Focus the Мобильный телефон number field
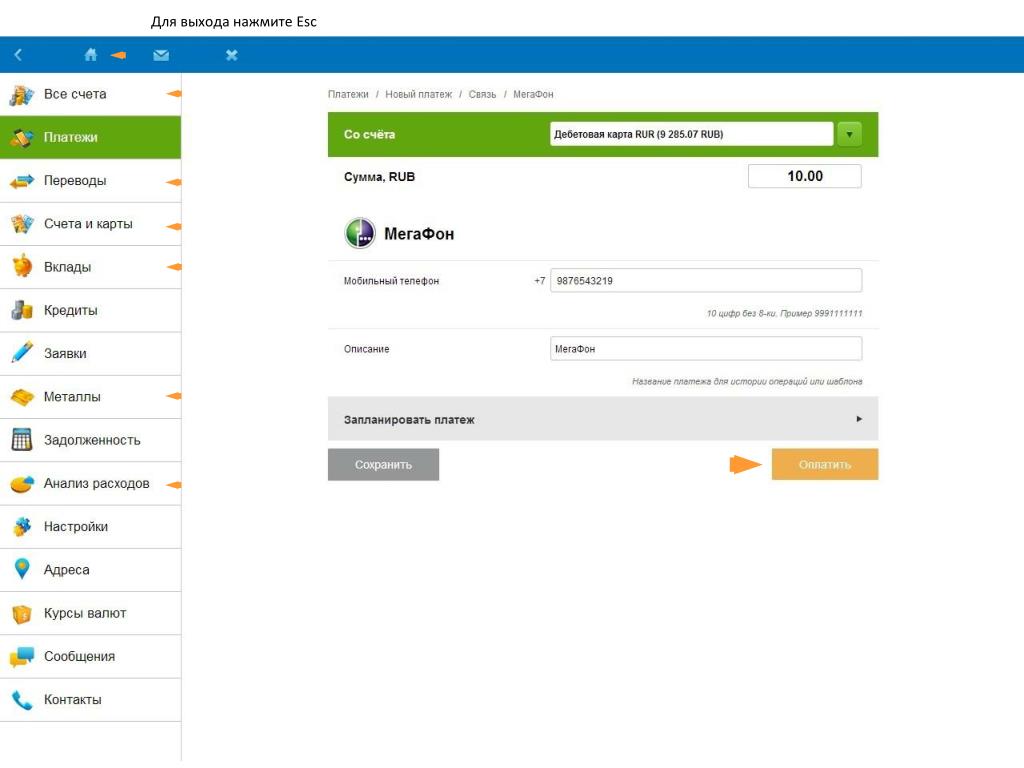The image size is (1024, 768). tap(706, 281)
